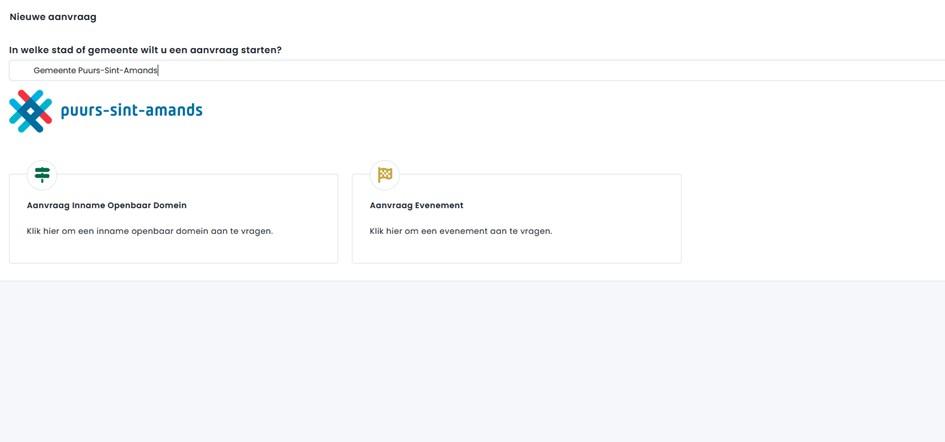Click the Puurs-Sint-Amands cross logo emblem

(x=30, y=111)
